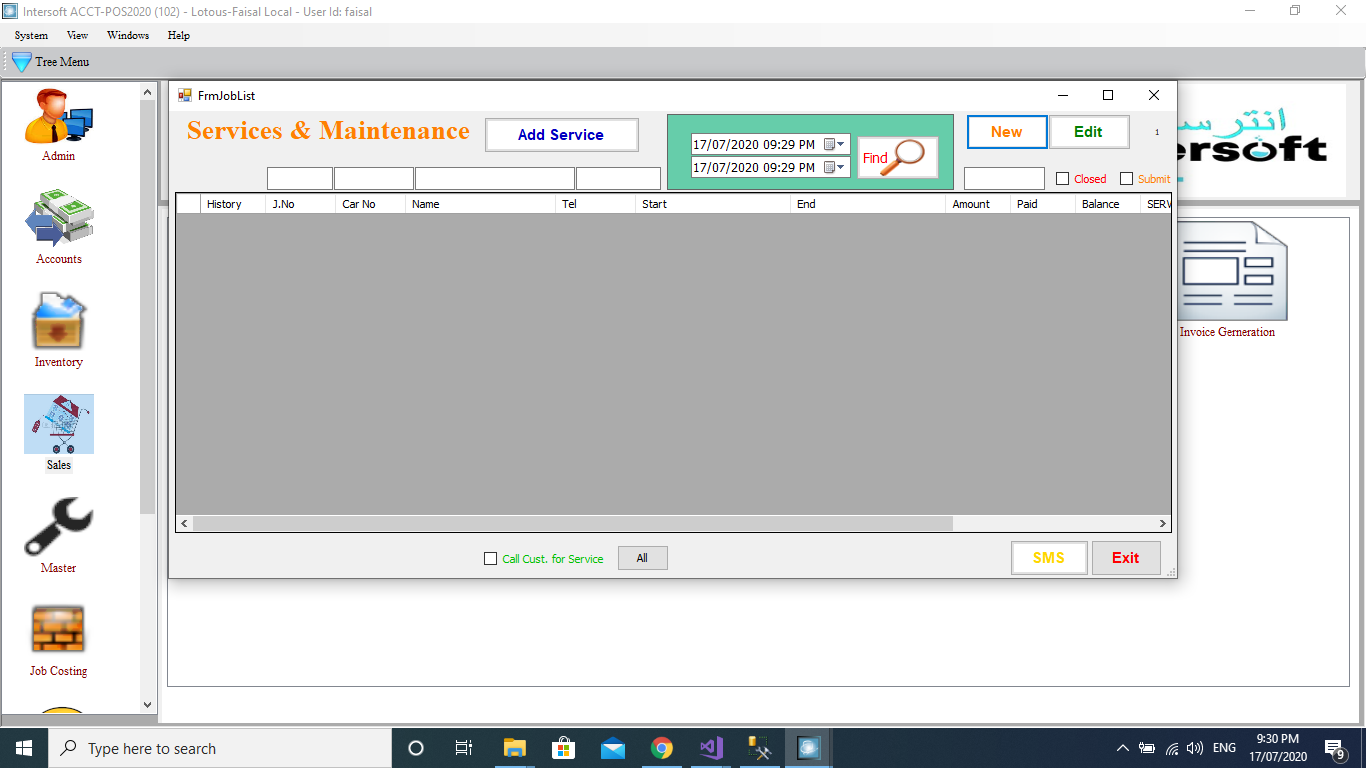Click the Sales cart icon

coord(59,424)
